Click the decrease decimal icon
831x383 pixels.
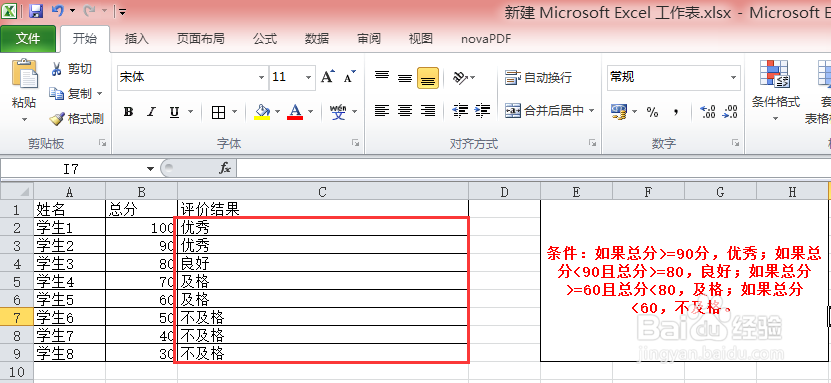coord(730,112)
